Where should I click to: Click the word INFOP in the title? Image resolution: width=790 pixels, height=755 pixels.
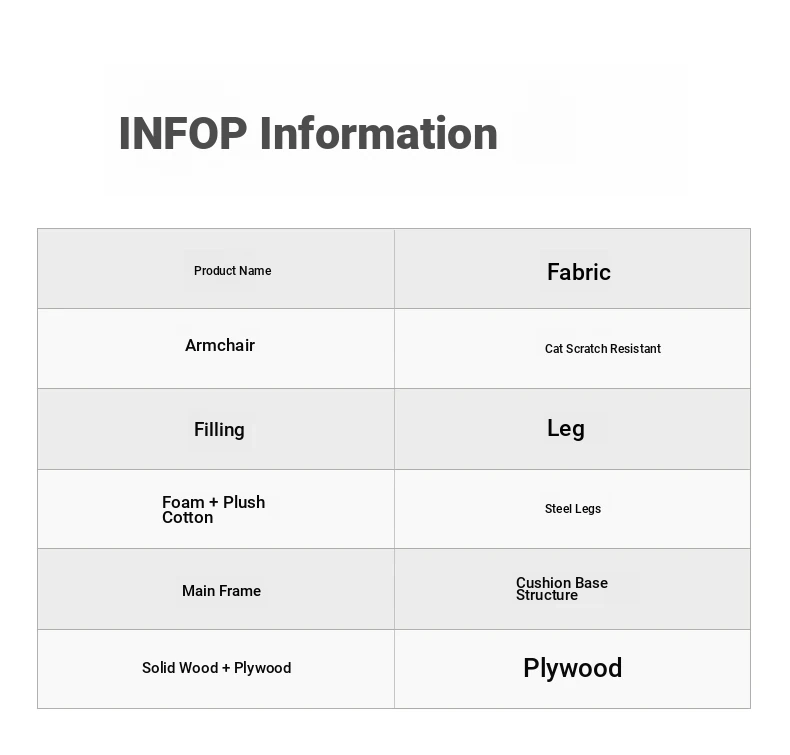click(x=183, y=133)
